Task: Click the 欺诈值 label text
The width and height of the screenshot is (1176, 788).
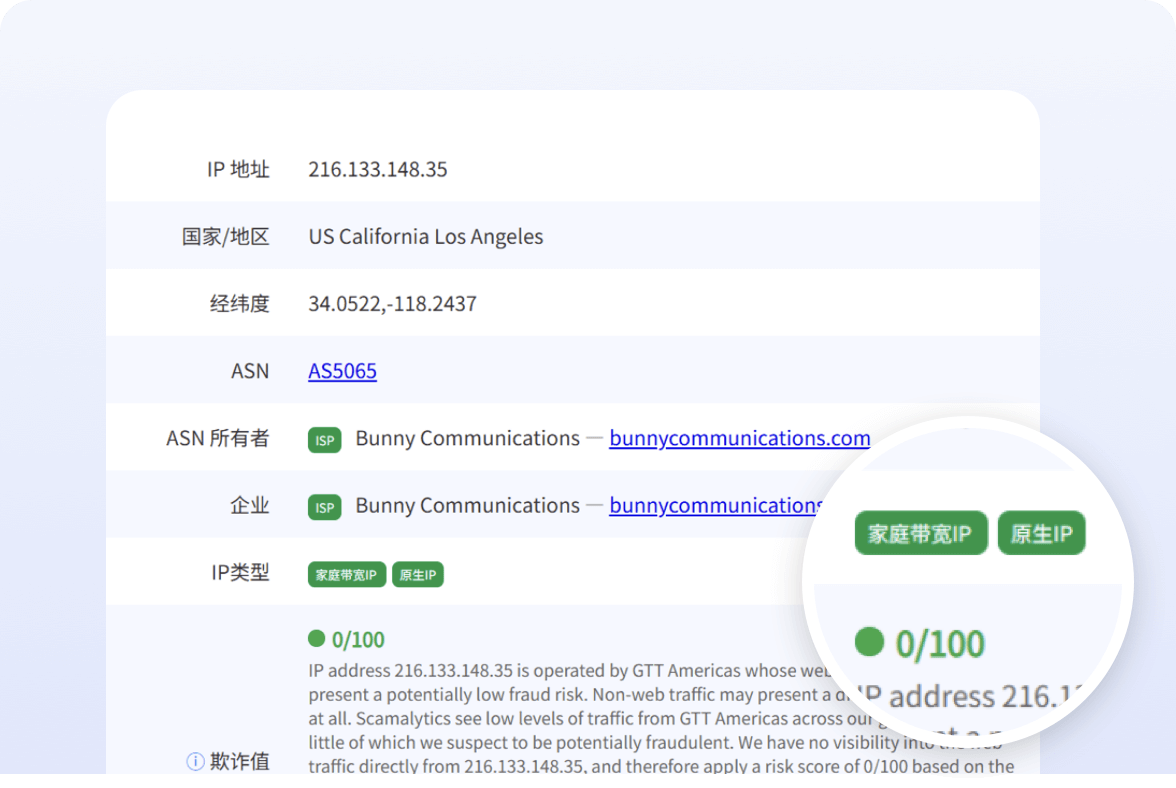Action: [x=239, y=762]
